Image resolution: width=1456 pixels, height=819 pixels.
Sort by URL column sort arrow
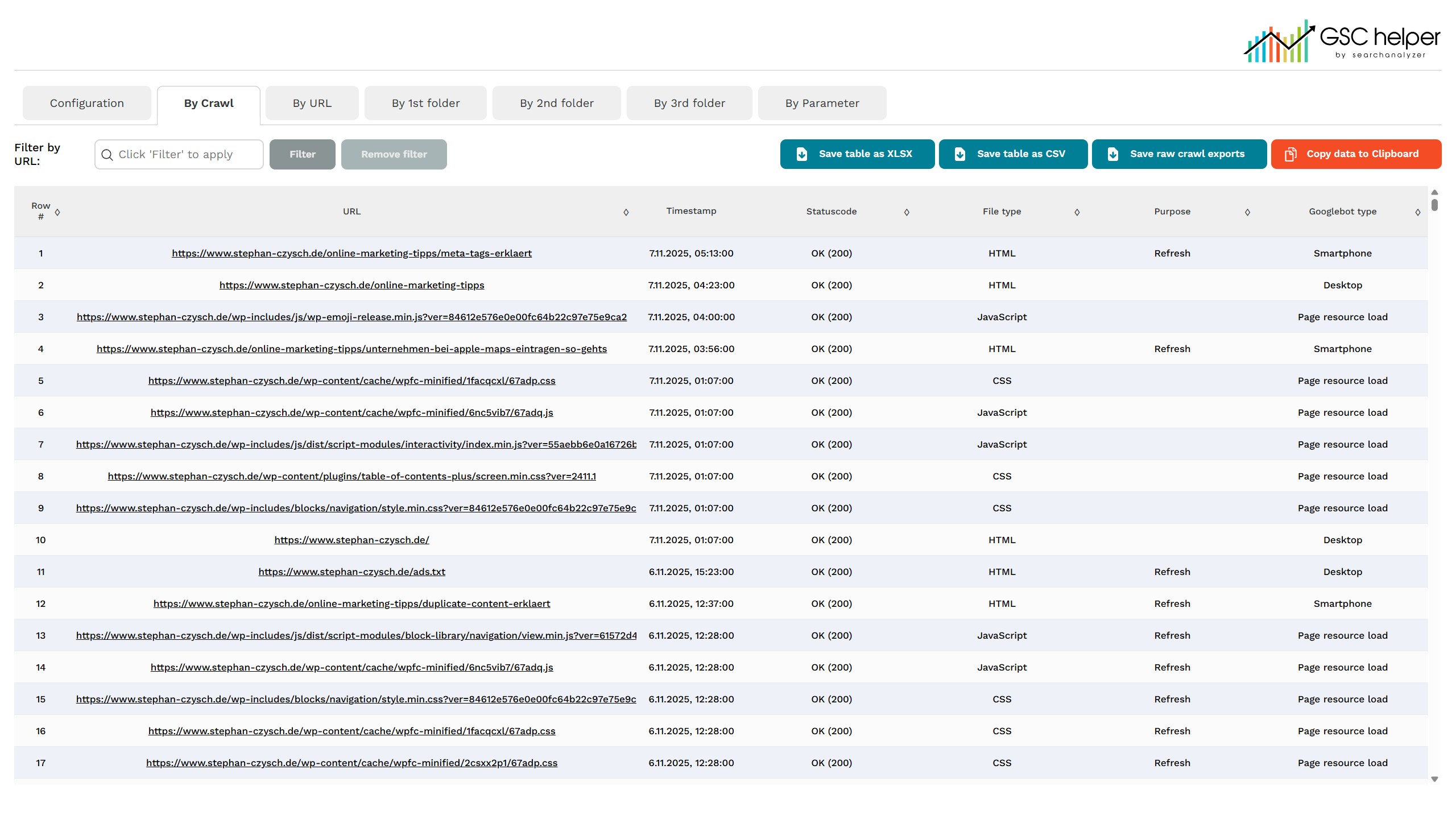point(626,212)
